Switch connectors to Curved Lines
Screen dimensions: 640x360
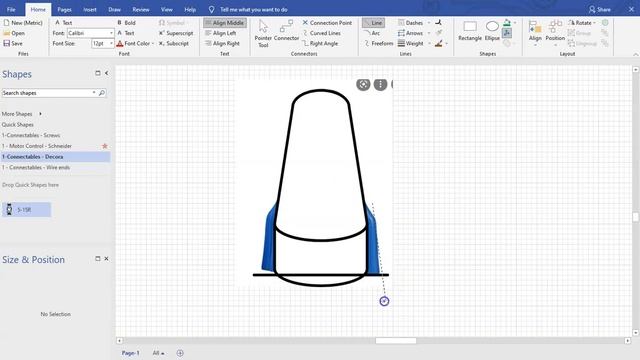322,33
